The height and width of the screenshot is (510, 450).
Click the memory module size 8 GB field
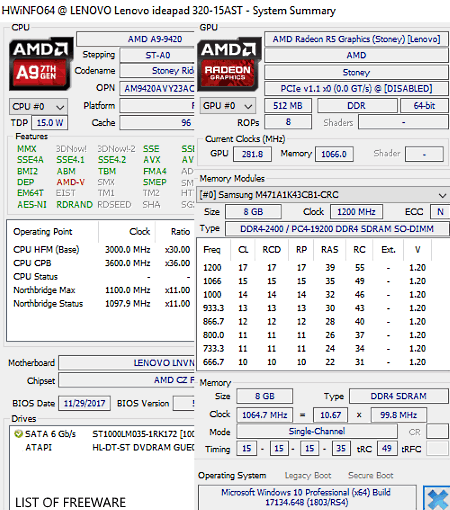click(253, 212)
